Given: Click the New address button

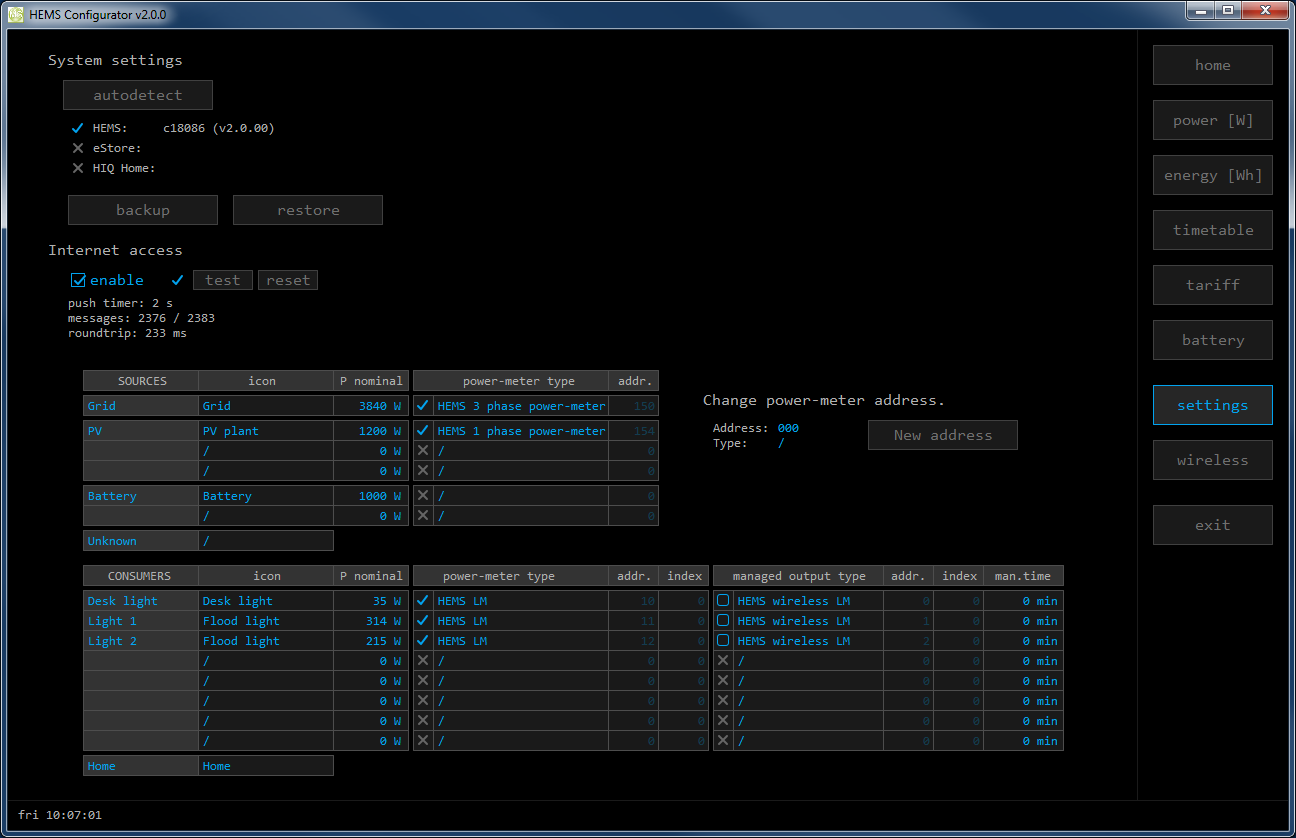Looking at the screenshot, I should (x=942, y=435).
